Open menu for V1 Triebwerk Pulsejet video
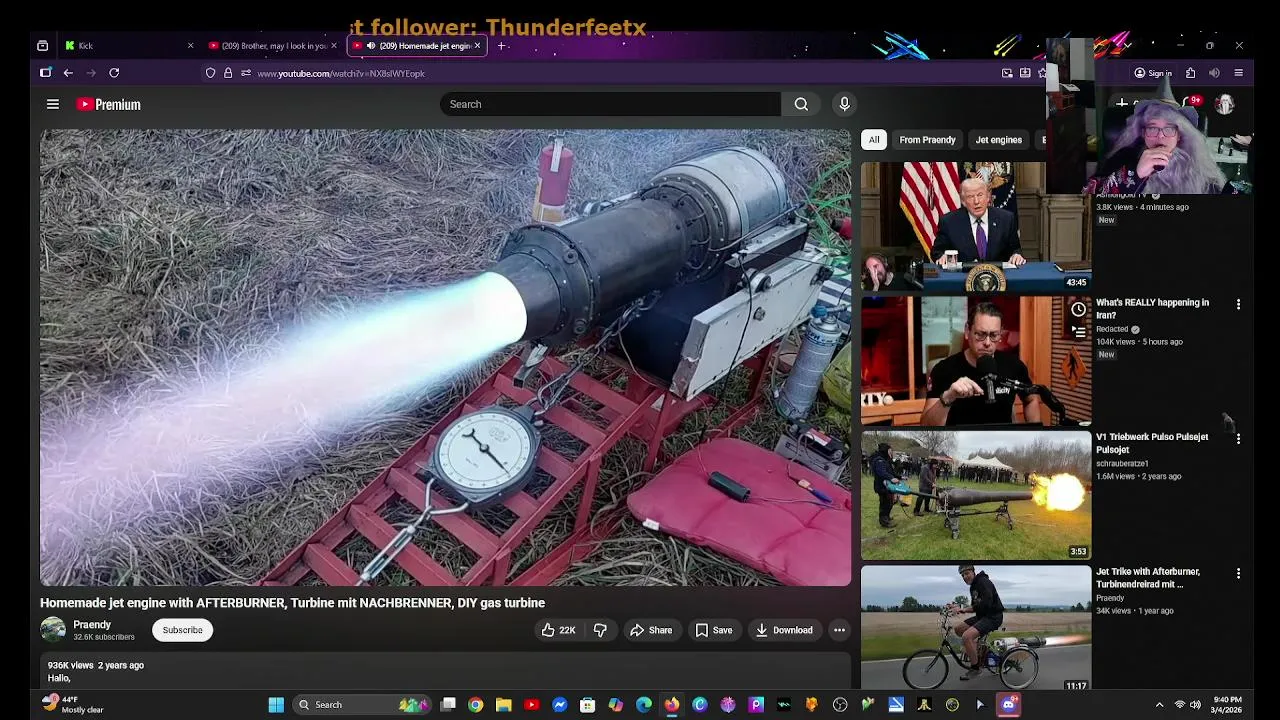 tap(1238, 438)
